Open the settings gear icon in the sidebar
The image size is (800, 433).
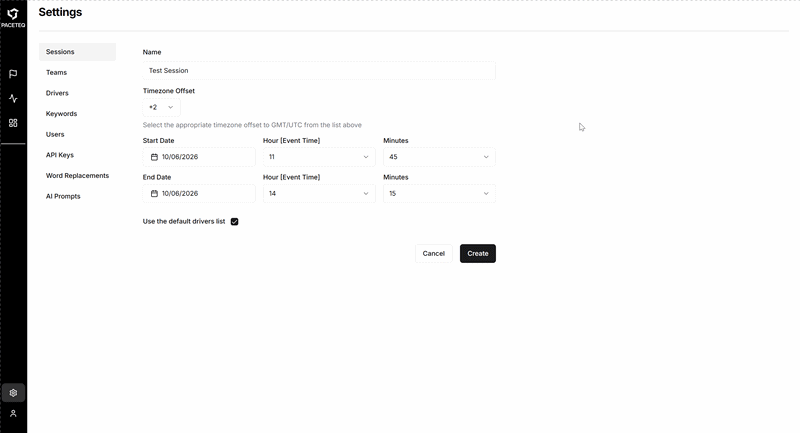coord(13,393)
